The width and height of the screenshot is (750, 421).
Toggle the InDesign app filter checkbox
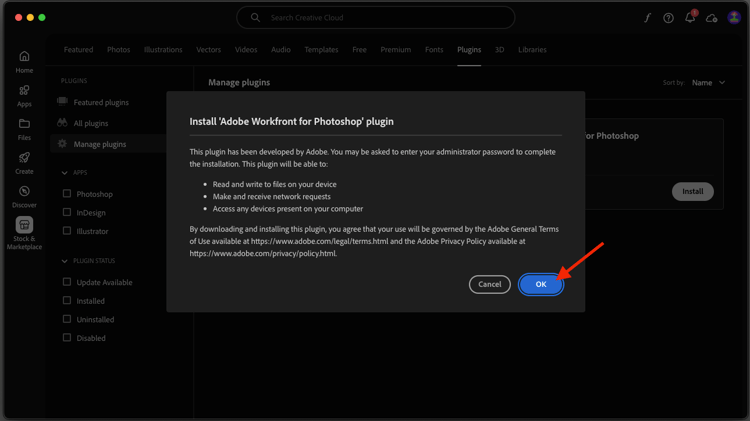tap(67, 212)
